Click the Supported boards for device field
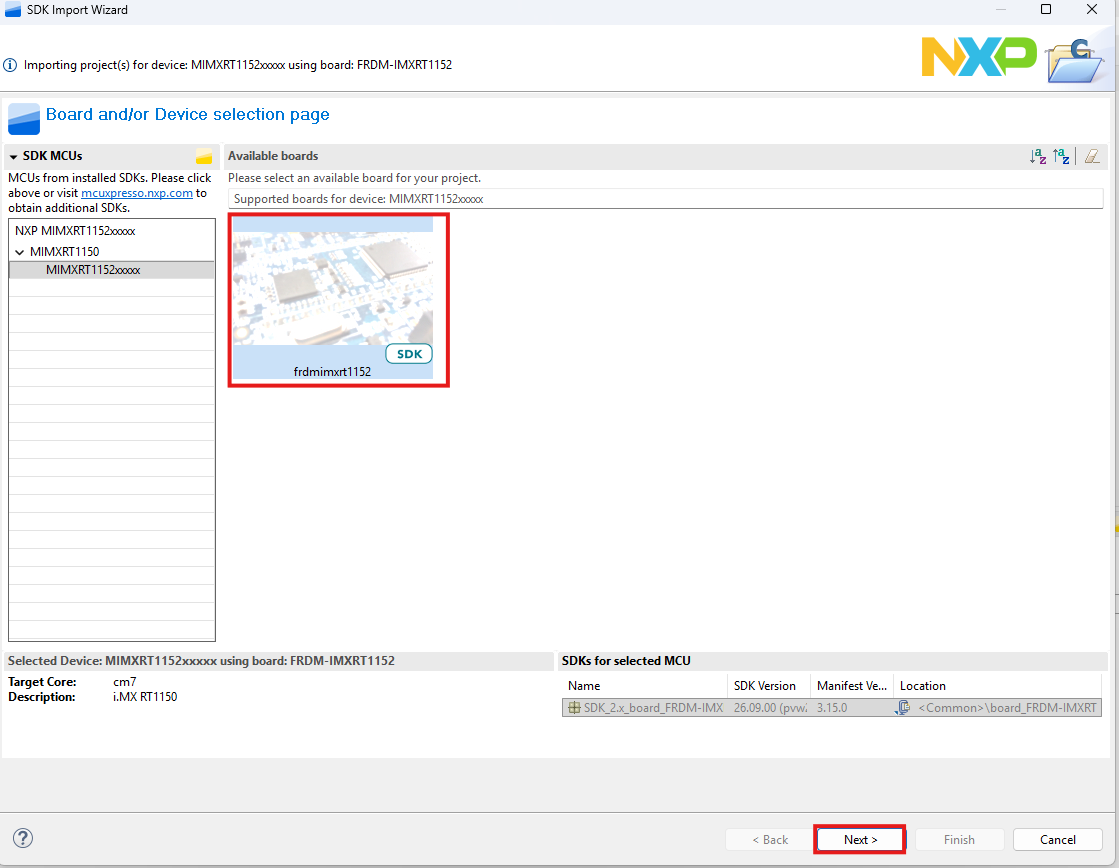1119x868 pixels. click(665, 198)
